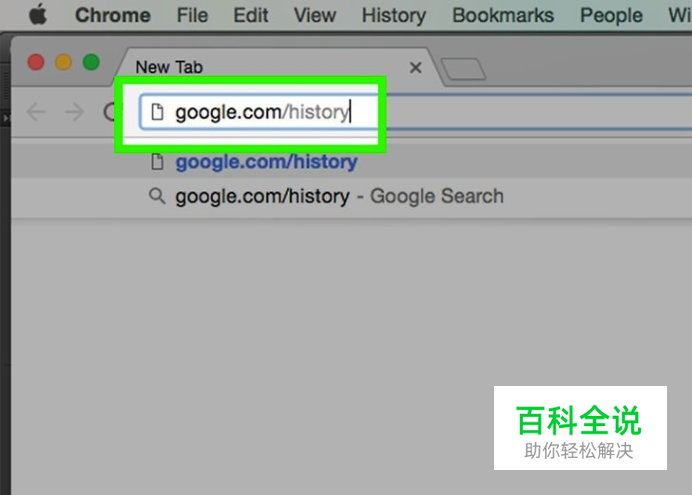
Task: Select the blue google.com/history URL suggestion
Action: tap(352, 161)
